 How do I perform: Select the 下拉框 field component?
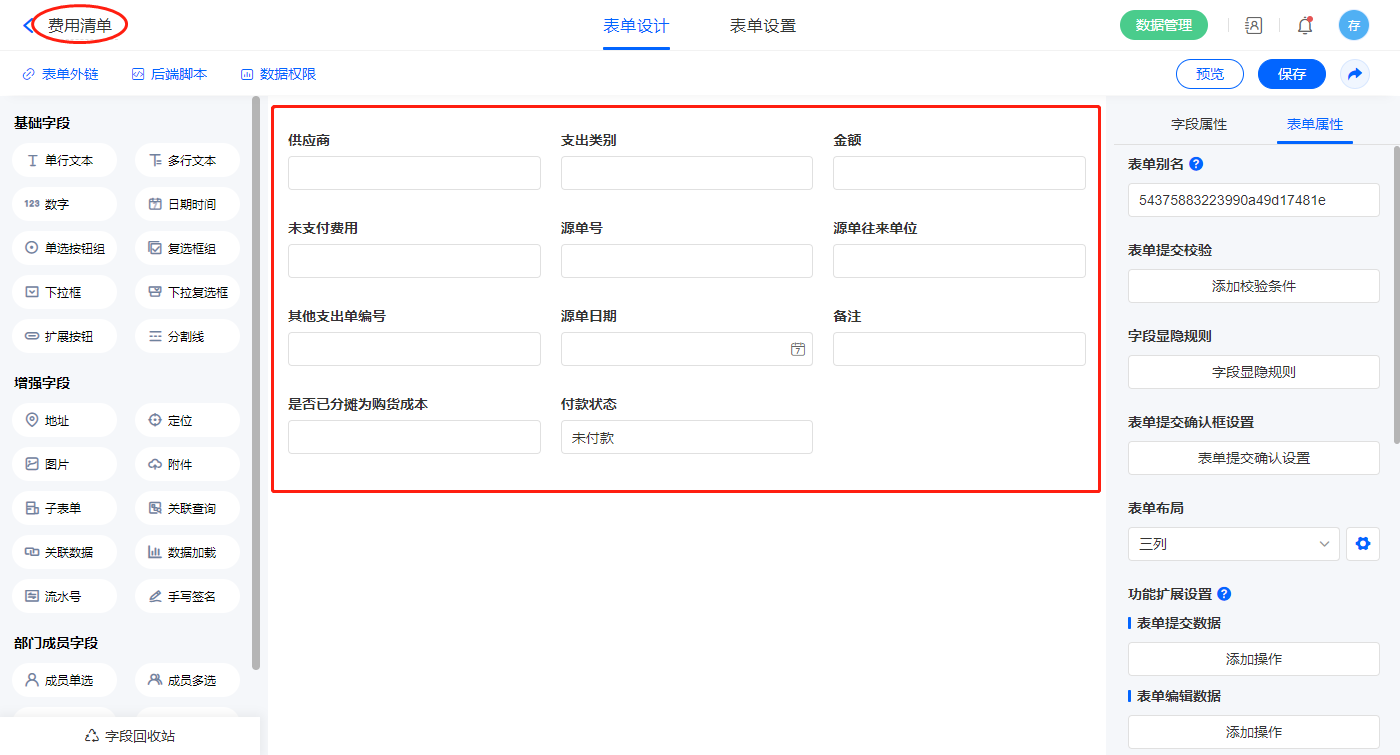65,292
